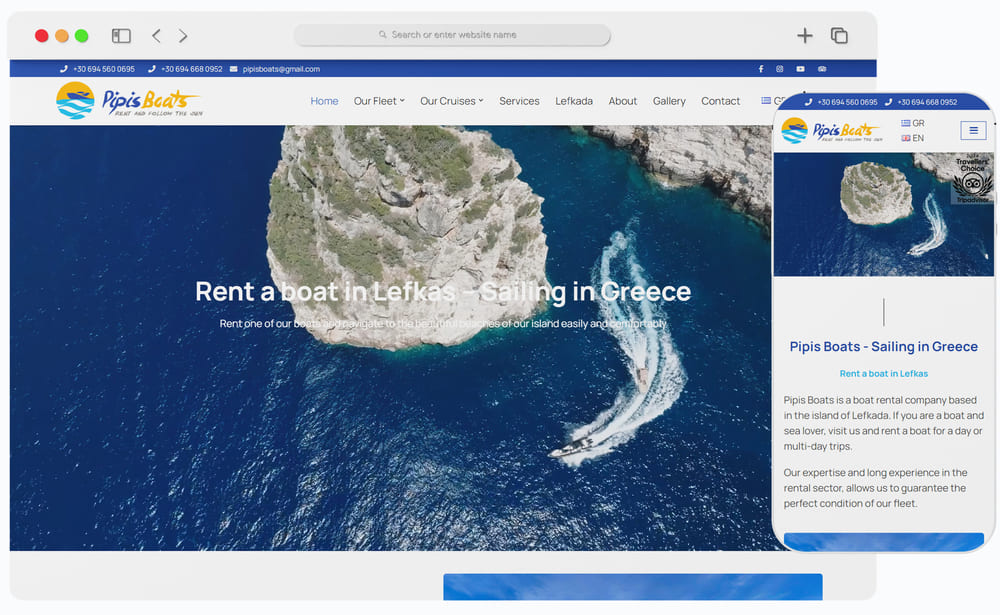Switch mobile preview language to GR

913,123
